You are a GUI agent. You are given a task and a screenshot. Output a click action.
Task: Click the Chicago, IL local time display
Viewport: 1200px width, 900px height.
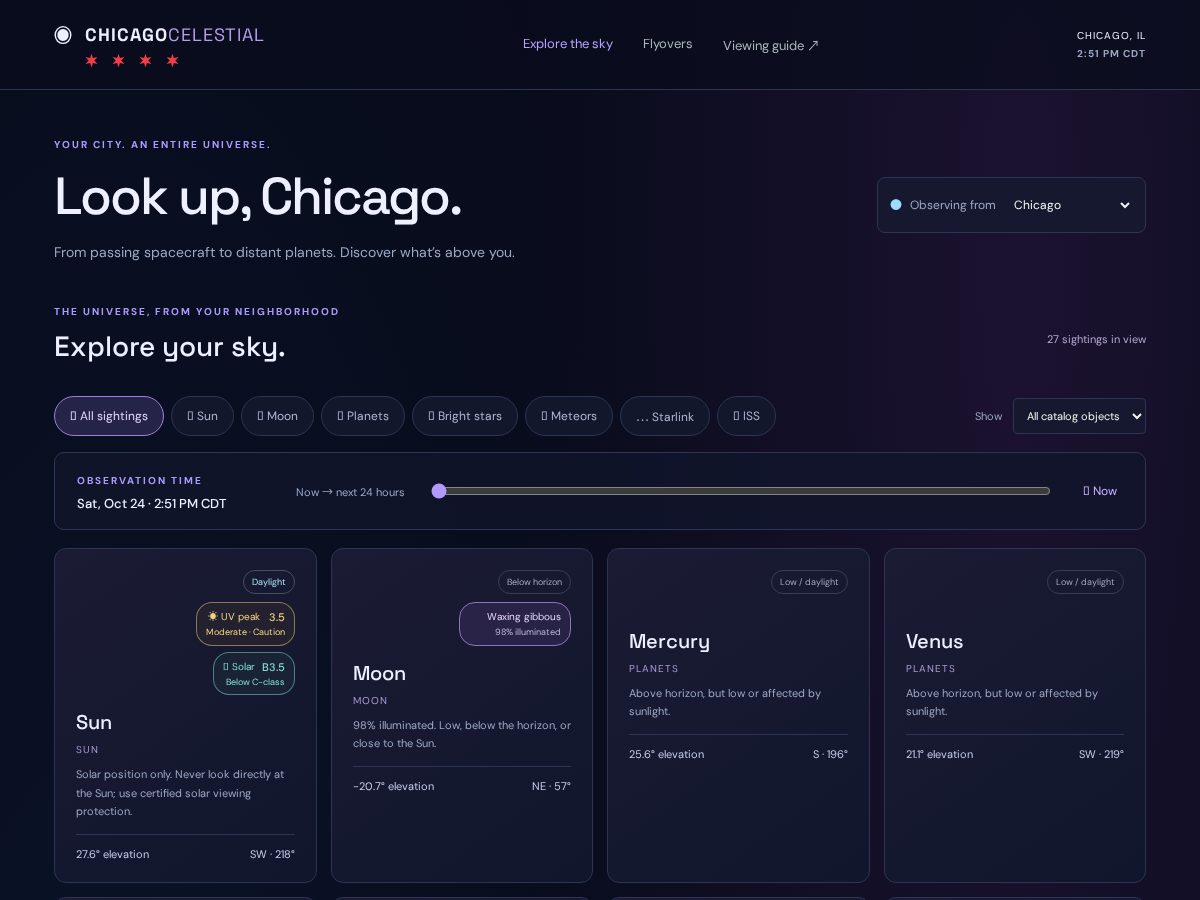(1111, 45)
